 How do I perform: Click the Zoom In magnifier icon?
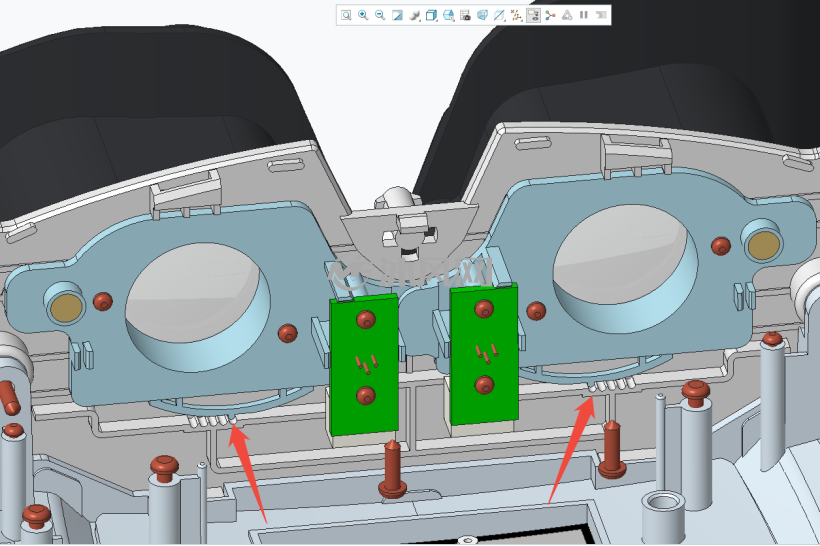(363, 15)
